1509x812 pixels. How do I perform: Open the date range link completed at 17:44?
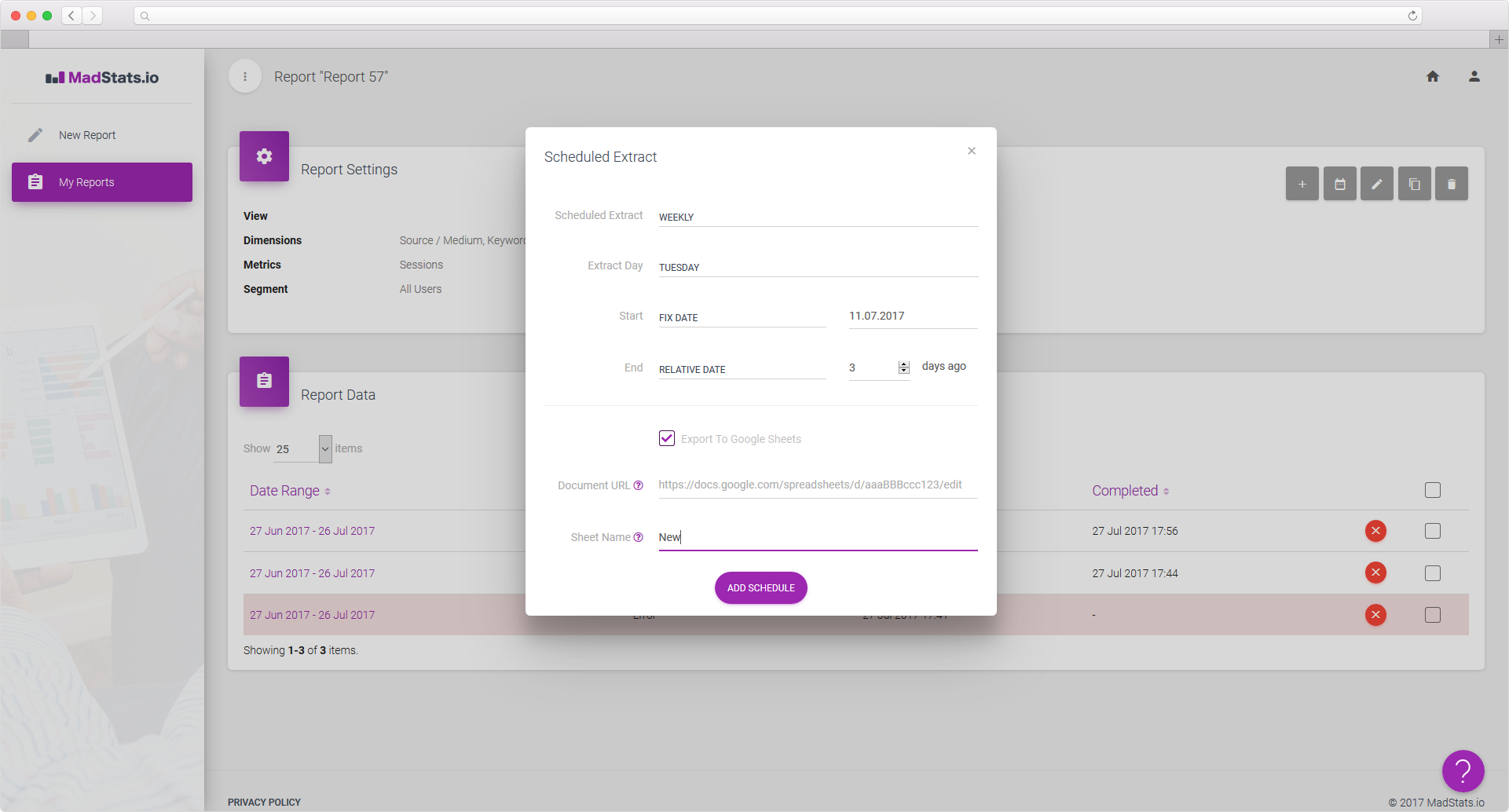(312, 573)
